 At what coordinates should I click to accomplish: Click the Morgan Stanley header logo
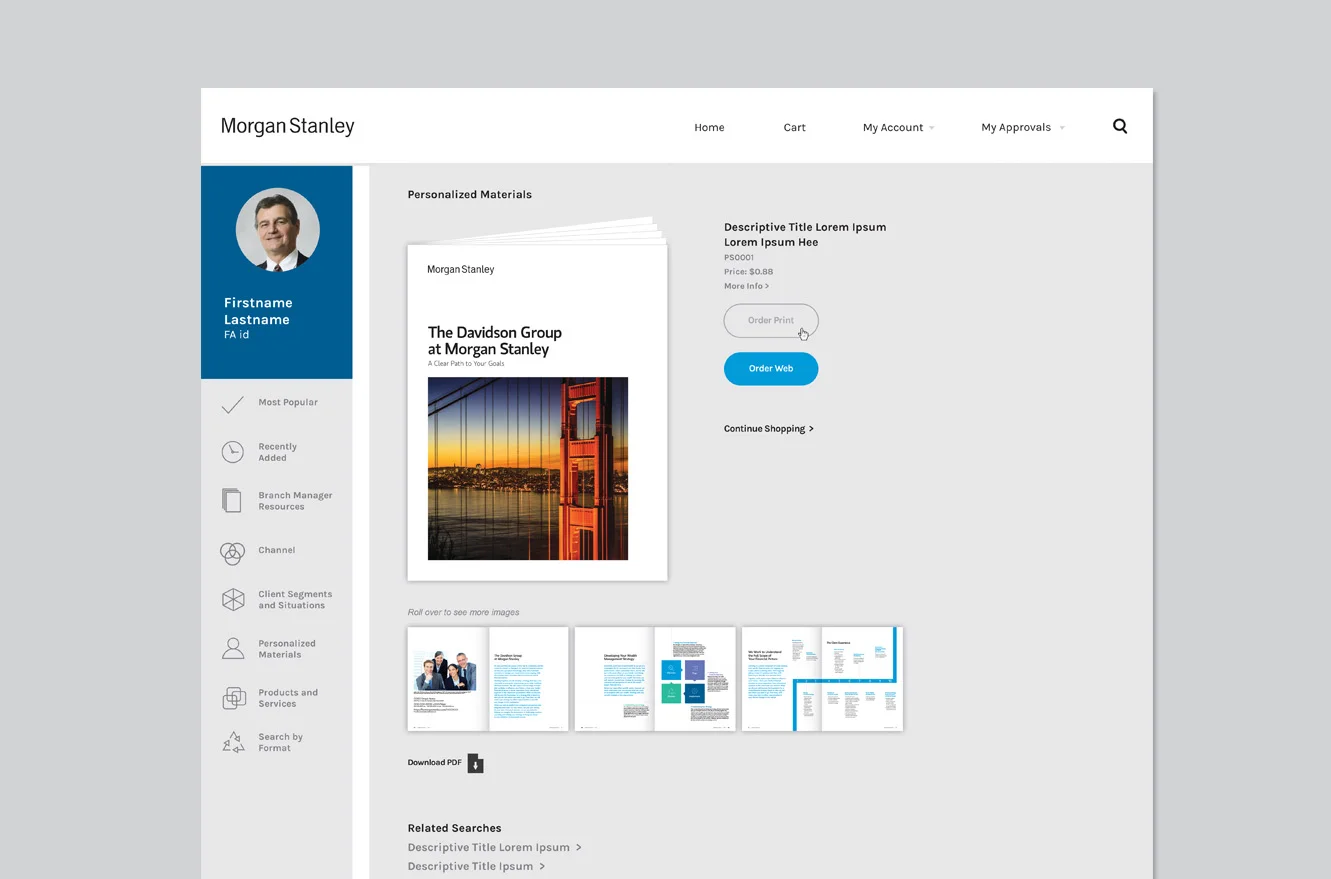(x=288, y=127)
